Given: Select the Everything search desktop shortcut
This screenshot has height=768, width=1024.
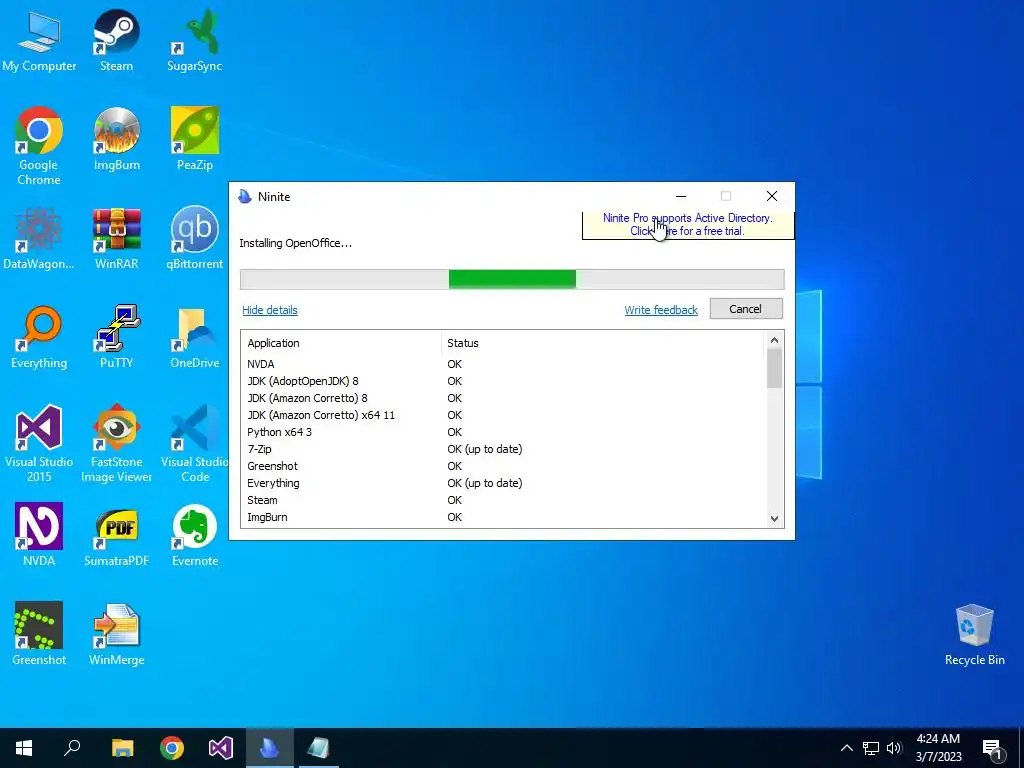Looking at the screenshot, I should pos(39,338).
